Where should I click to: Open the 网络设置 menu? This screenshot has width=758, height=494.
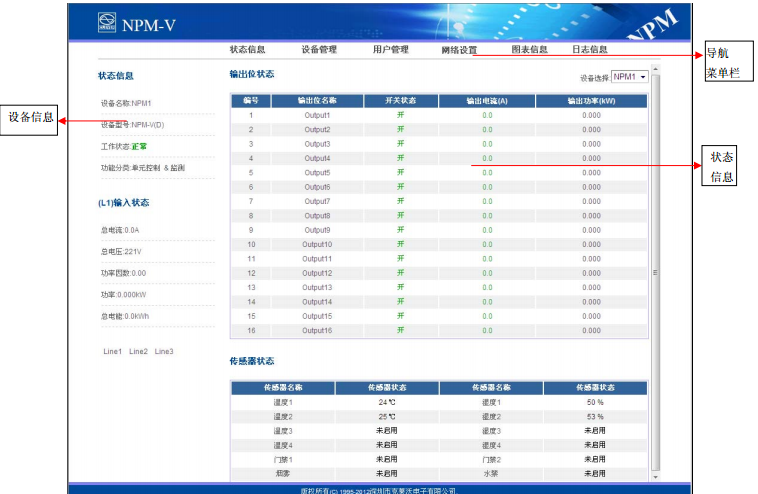tap(459, 50)
